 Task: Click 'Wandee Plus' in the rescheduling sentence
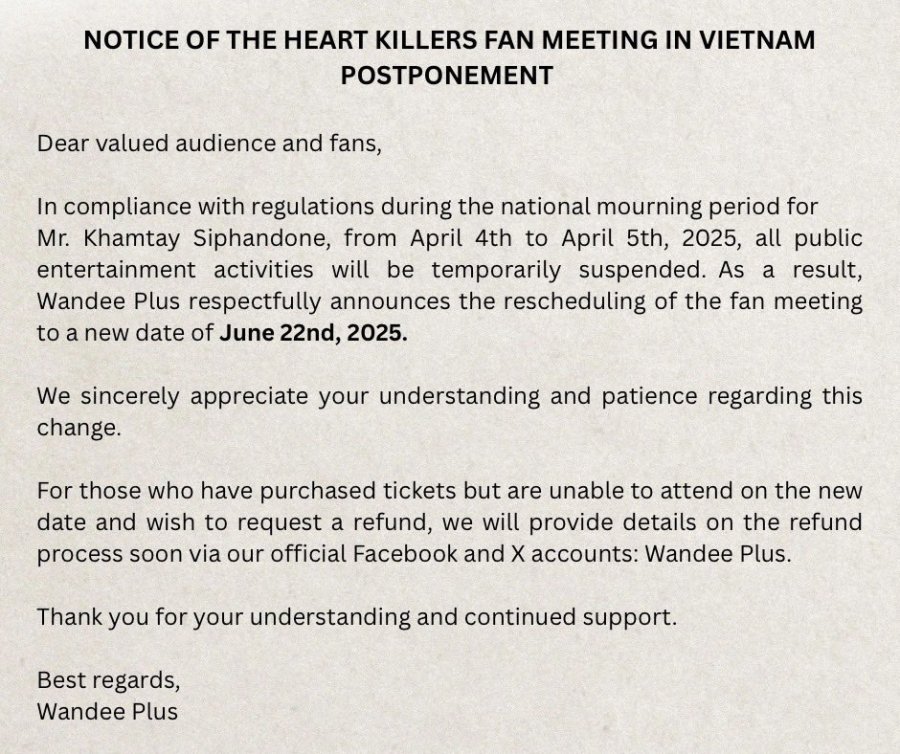click(x=109, y=301)
